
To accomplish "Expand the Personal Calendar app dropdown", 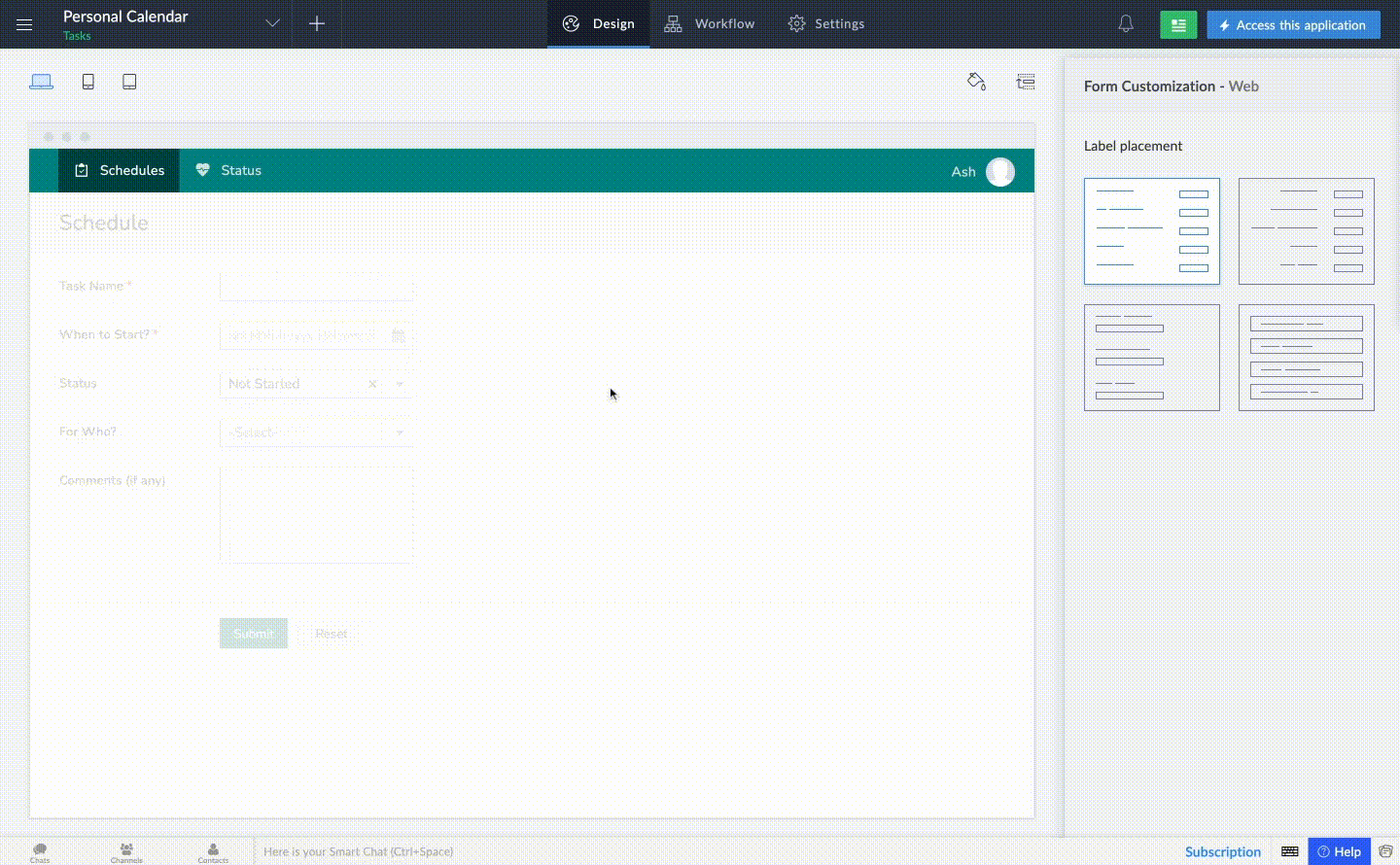I will point(272,24).
